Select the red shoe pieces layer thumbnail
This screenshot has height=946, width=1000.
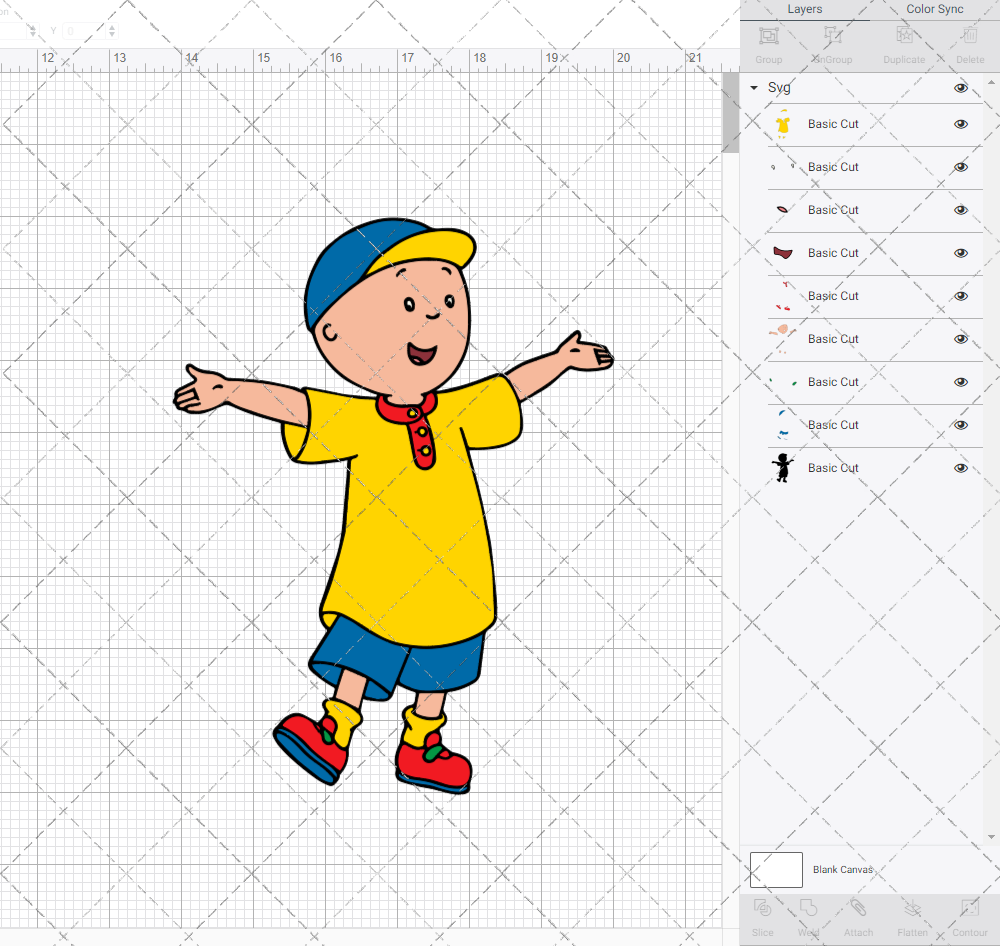pyautogui.click(x=783, y=296)
